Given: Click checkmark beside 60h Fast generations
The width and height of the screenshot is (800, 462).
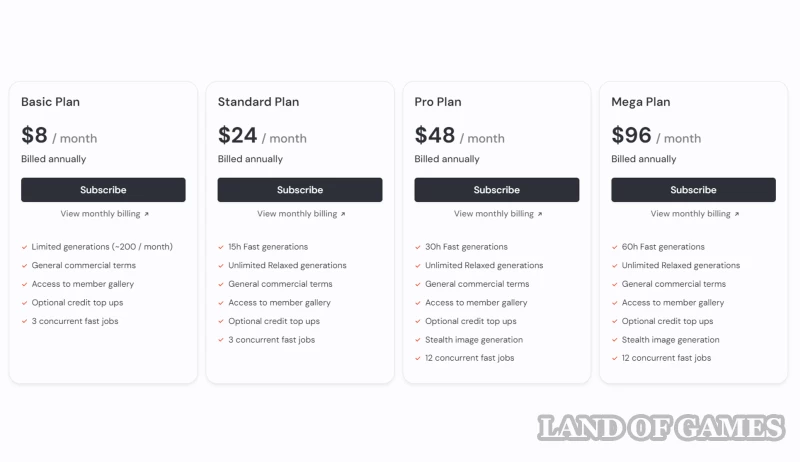Looking at the screenshot, I should click(615, 247).
